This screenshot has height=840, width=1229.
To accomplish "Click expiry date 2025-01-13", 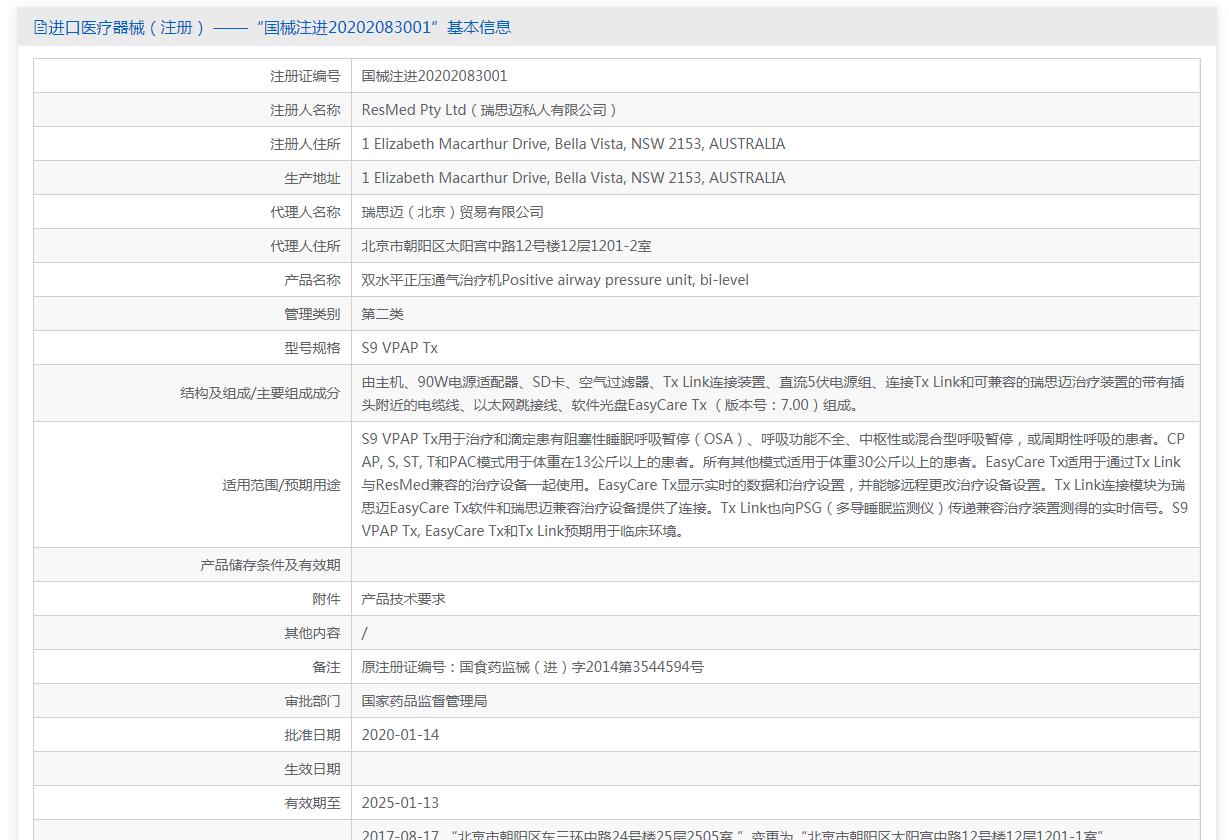I will [400, 803].
